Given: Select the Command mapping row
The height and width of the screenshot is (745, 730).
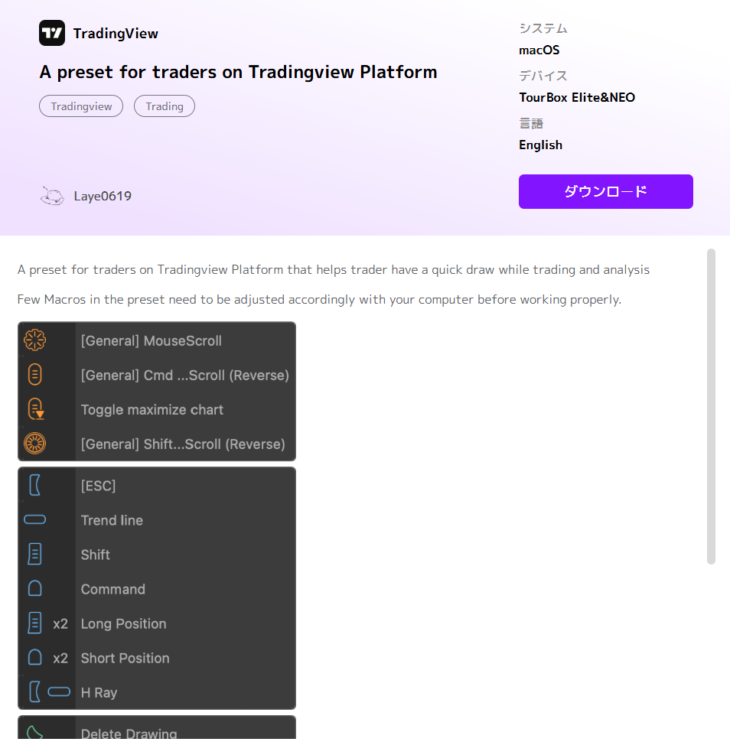Looking at the screenshot, I should coord(156,589).
